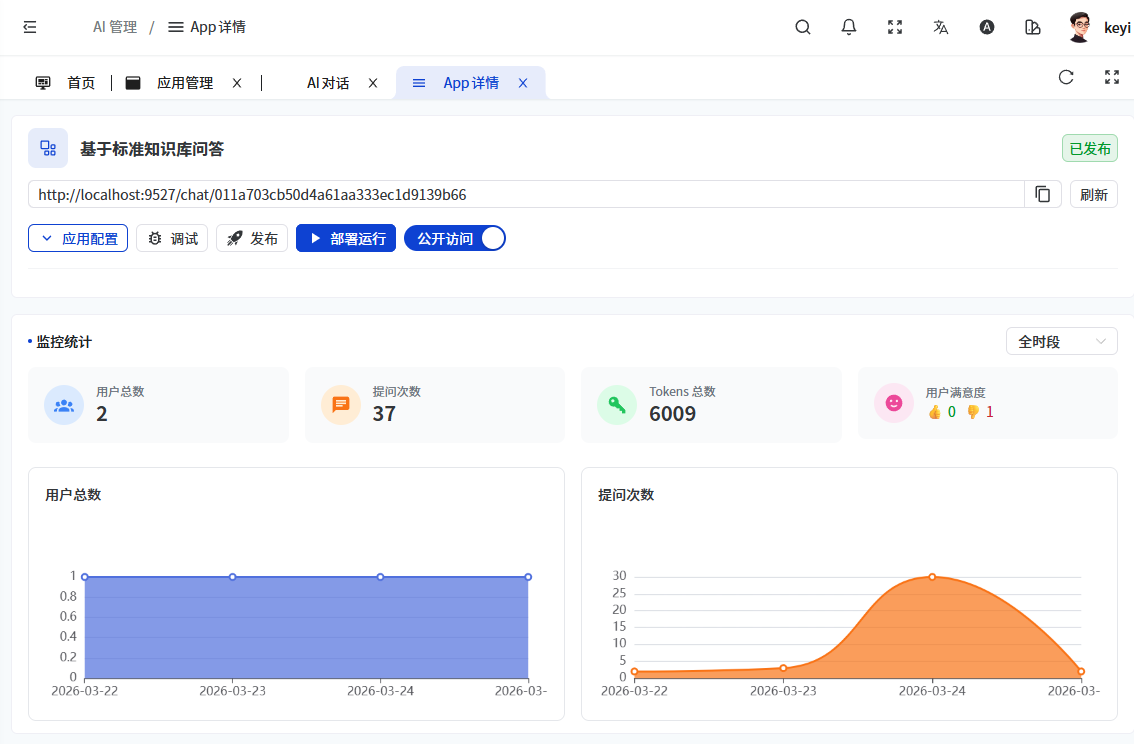
Task: Open the keyi user avatar menu
Action: [1080, 27]
